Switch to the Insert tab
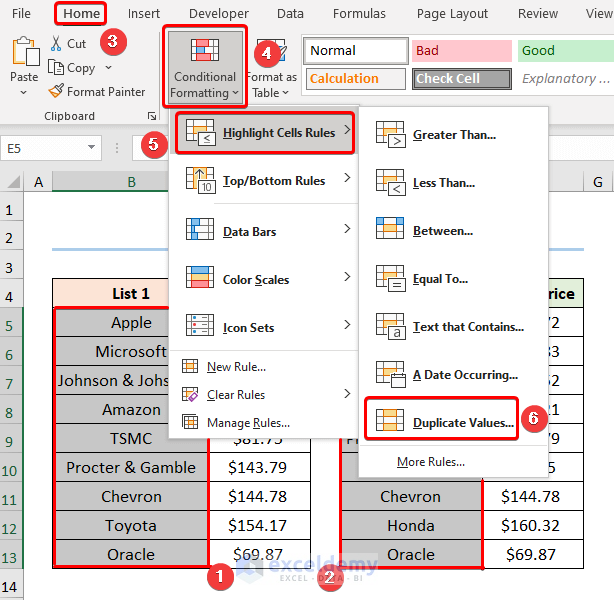 click(144, 14)
